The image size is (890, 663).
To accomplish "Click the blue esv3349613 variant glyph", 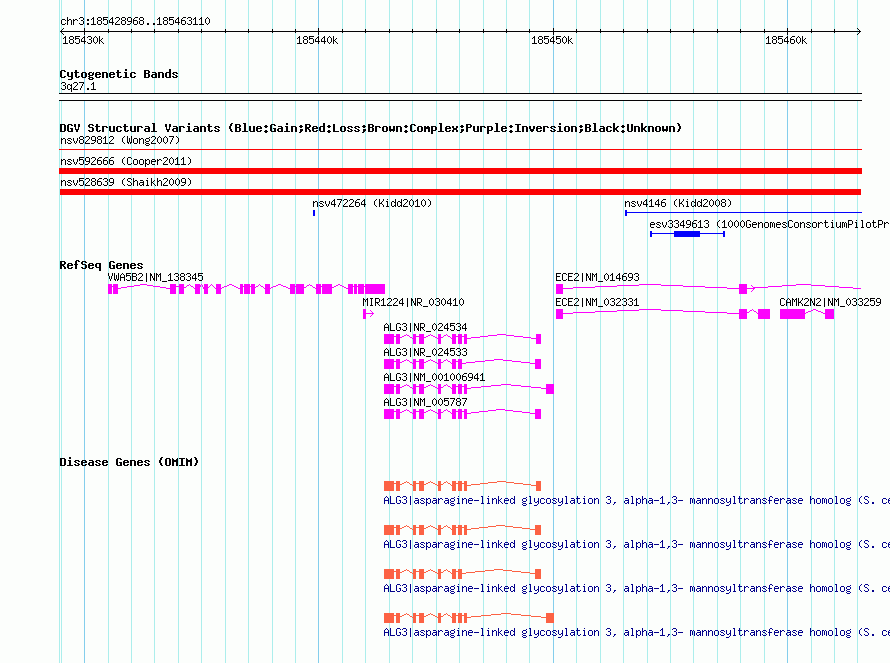I will point(687,234).
